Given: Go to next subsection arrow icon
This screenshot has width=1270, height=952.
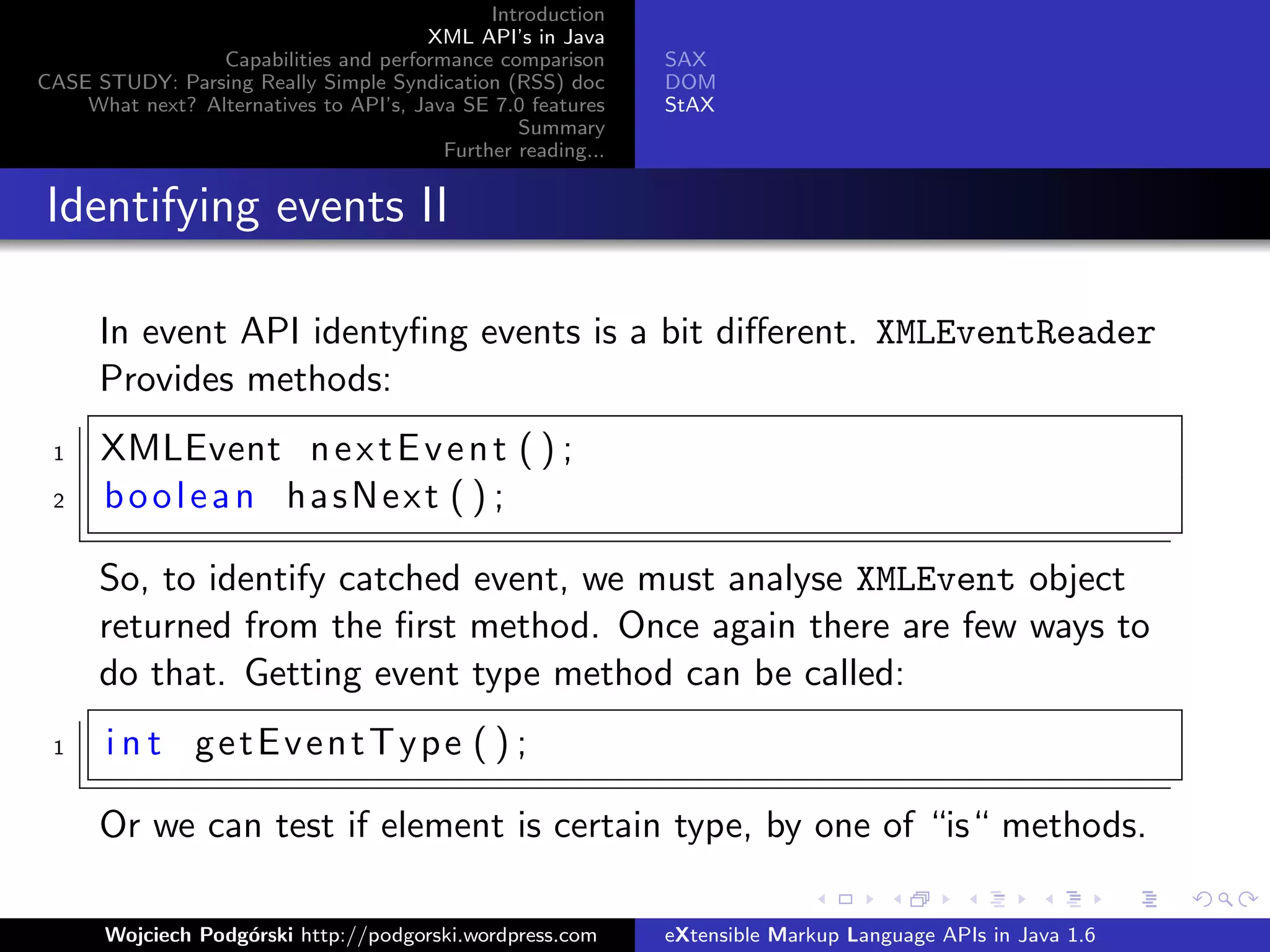Looking at the screenshot, I should click(1021, 899).
